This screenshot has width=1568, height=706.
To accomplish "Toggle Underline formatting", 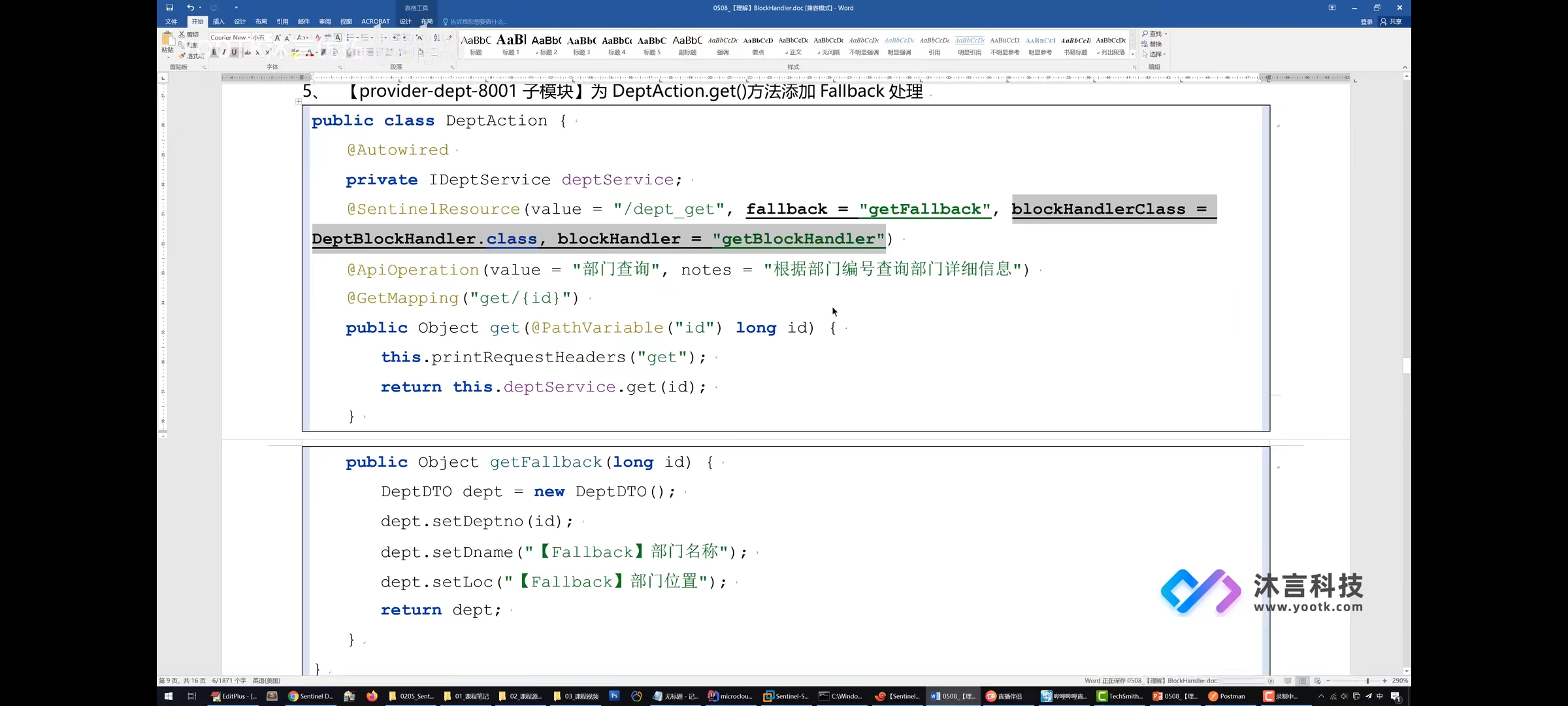I will pyautogui.click(x=234, y=52).
